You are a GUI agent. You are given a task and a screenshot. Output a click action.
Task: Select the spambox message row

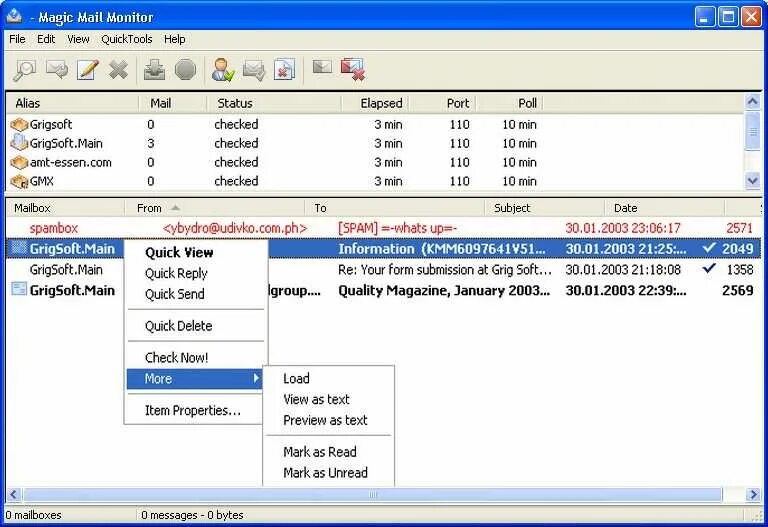[384, 228]
